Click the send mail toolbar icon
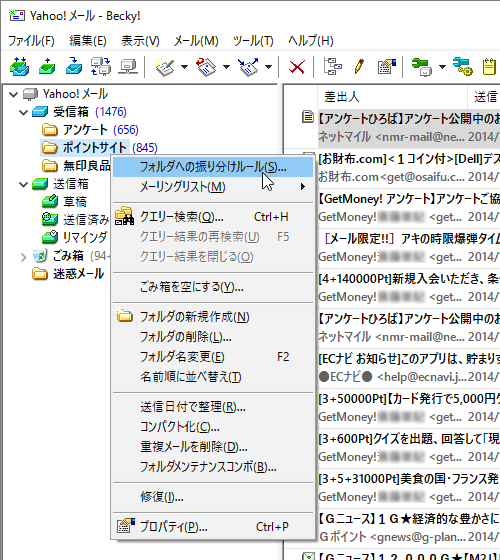 tap(47, 66)
